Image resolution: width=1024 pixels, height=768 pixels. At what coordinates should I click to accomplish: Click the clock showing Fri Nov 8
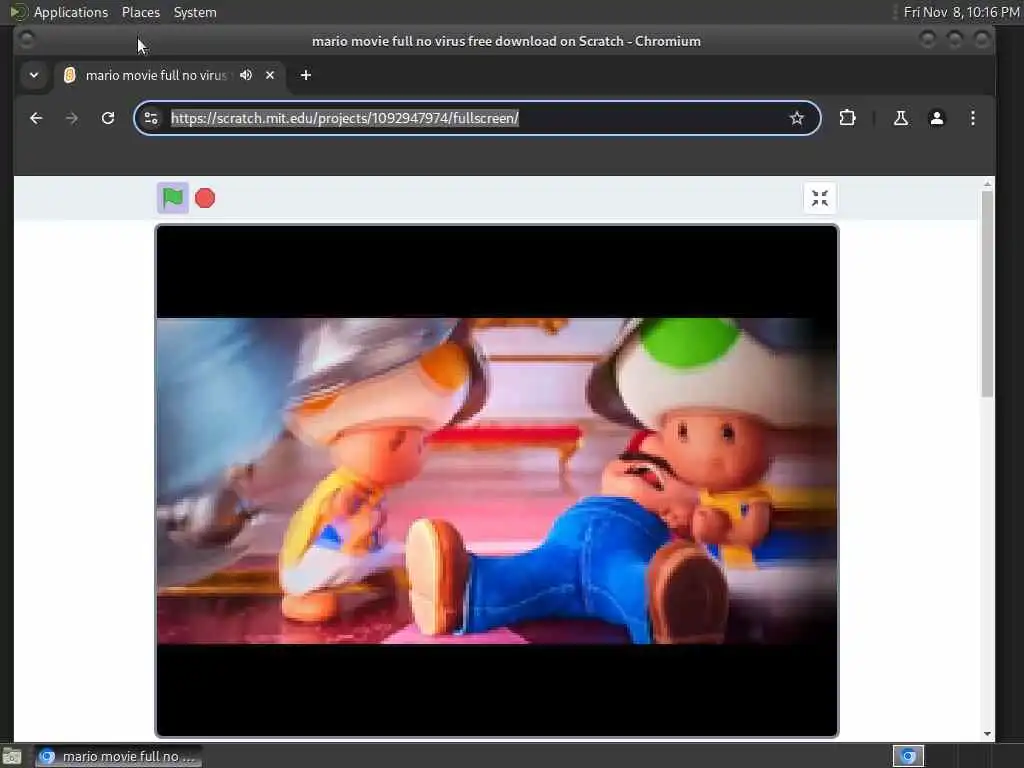[961, 12]
